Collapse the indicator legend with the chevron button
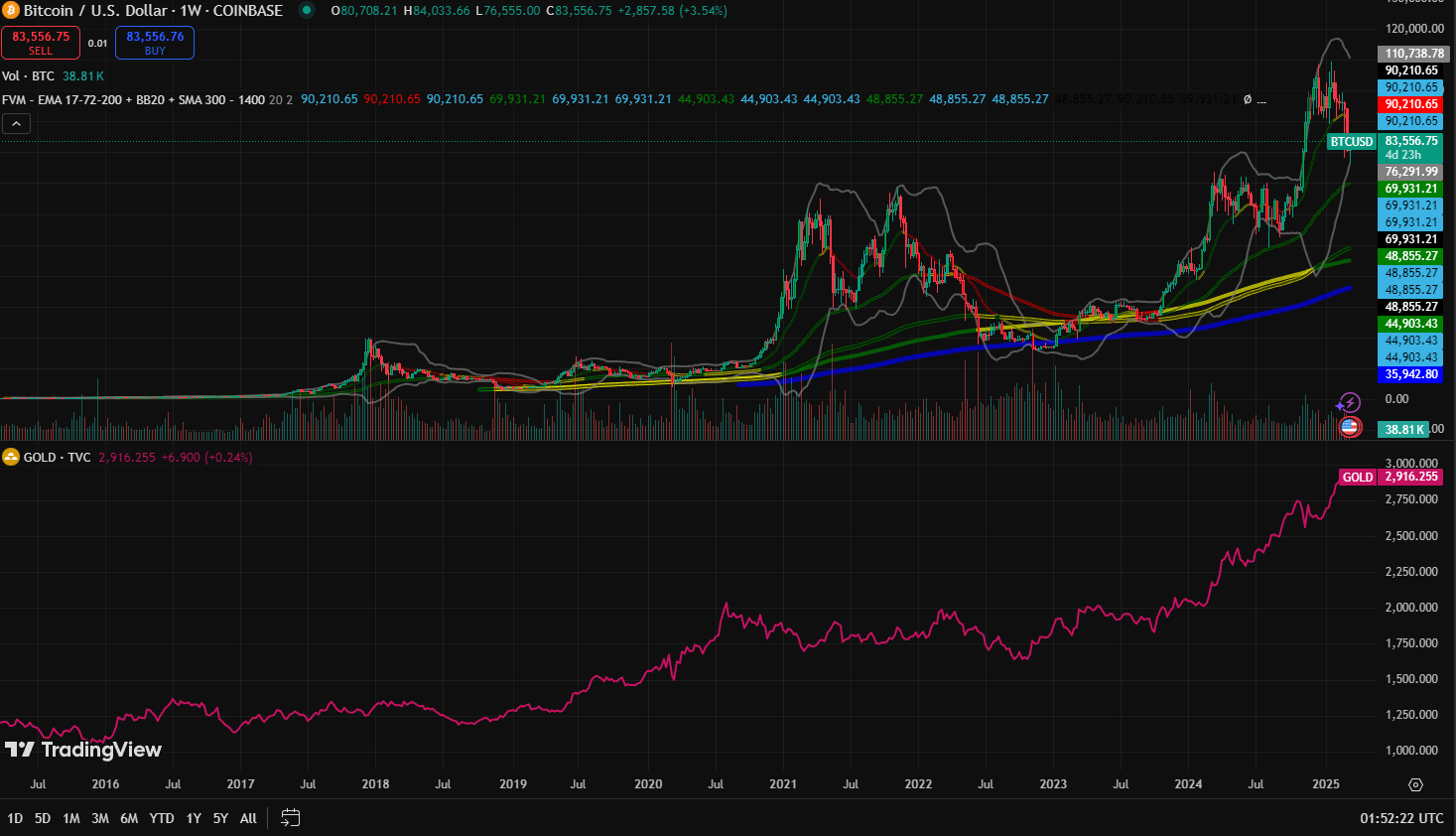The width and height of the screenshot is (1456, 836). pos(16,124)
